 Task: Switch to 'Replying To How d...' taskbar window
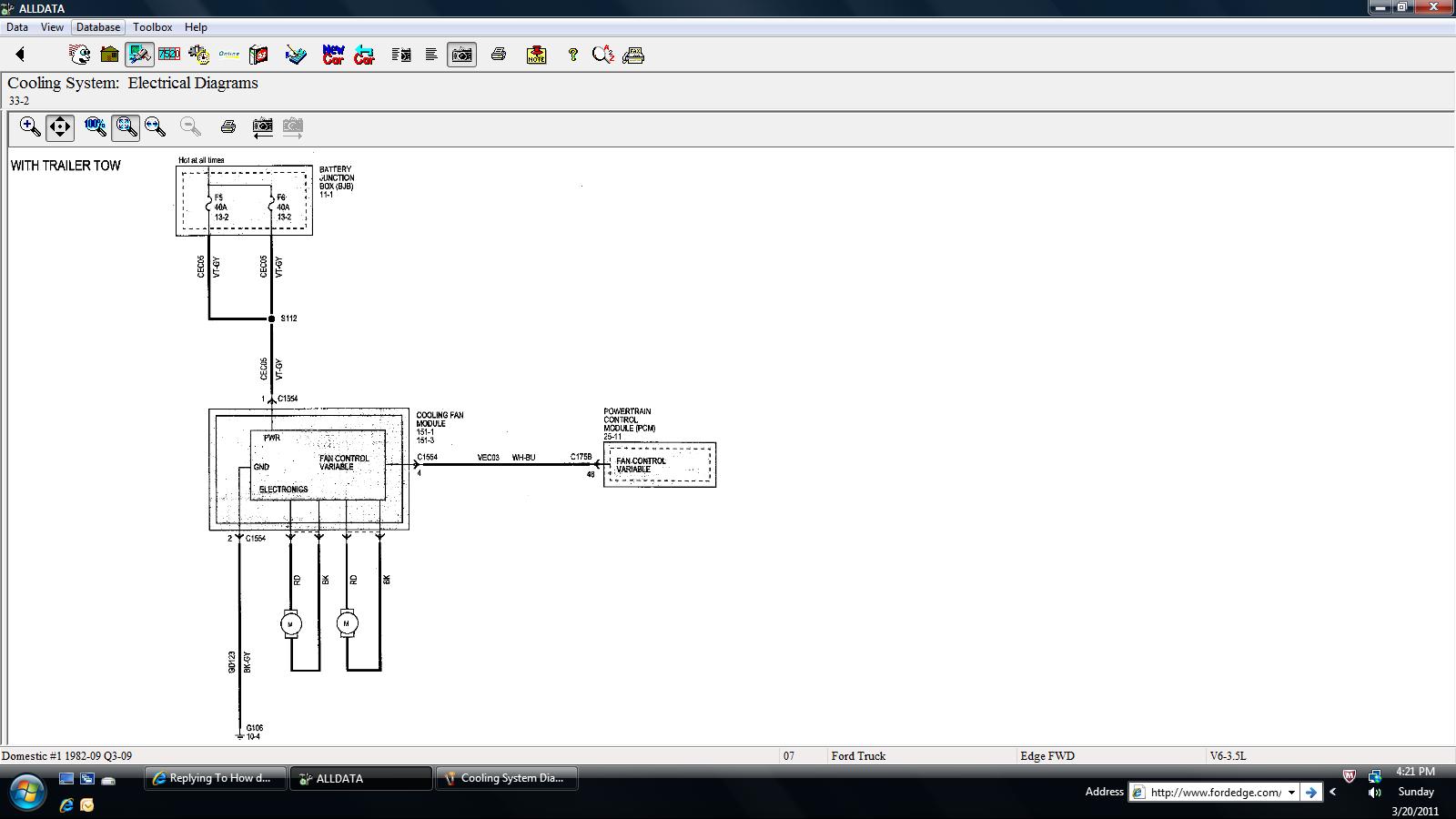(216, 778)
